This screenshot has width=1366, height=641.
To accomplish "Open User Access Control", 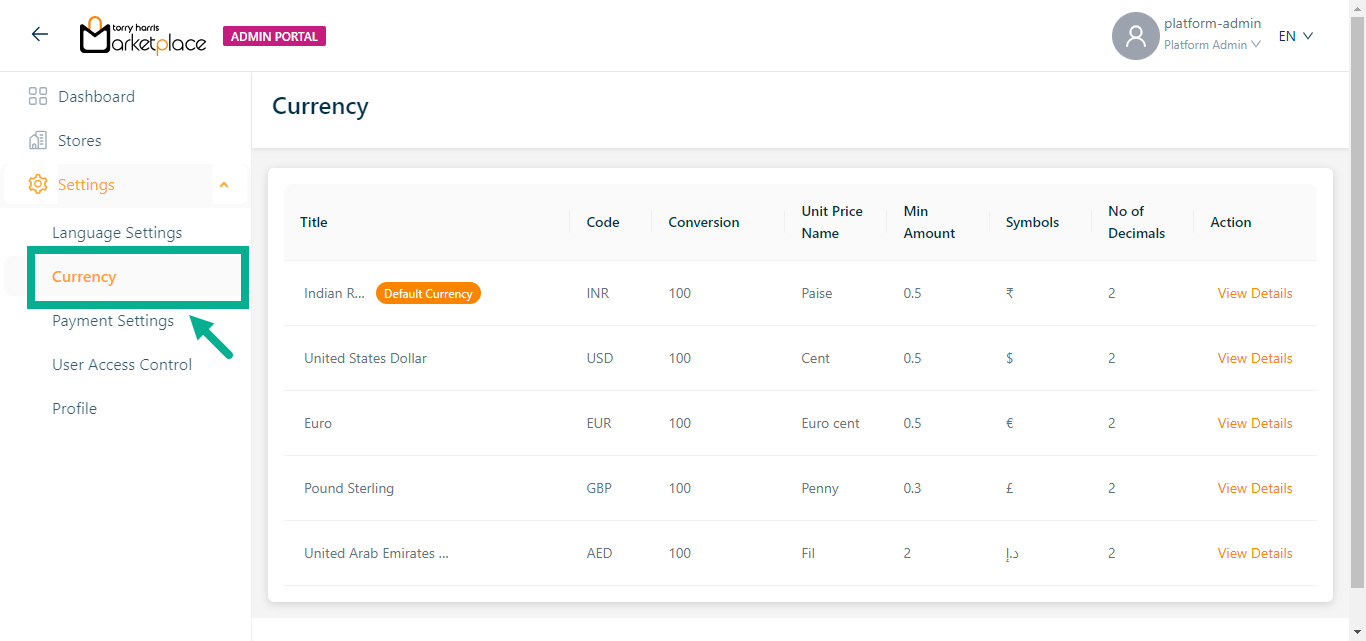I will click(122, 365).
